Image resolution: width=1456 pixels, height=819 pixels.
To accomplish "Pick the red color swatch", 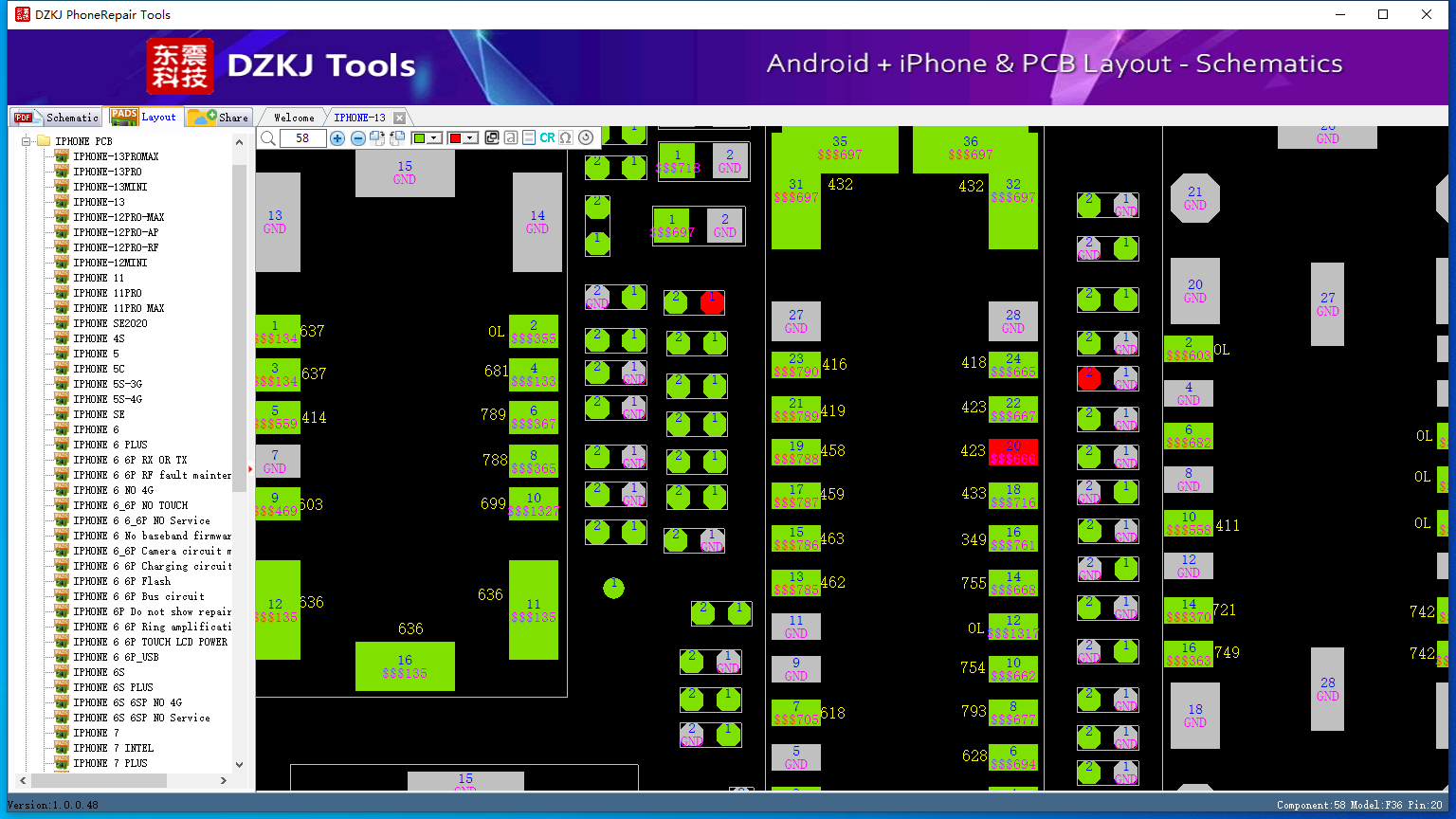I will pyautogui.click(x=455, y=138).
